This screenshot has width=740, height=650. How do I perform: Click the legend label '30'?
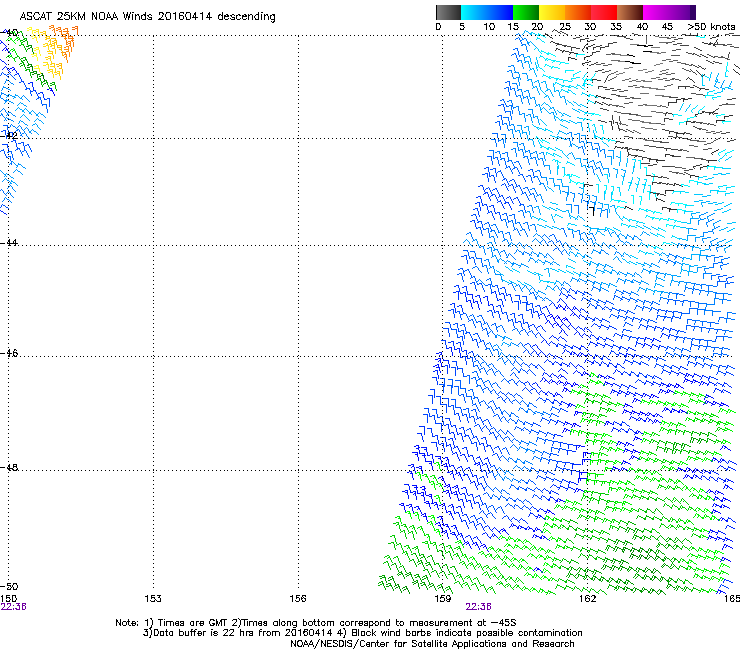pos(590,27)
